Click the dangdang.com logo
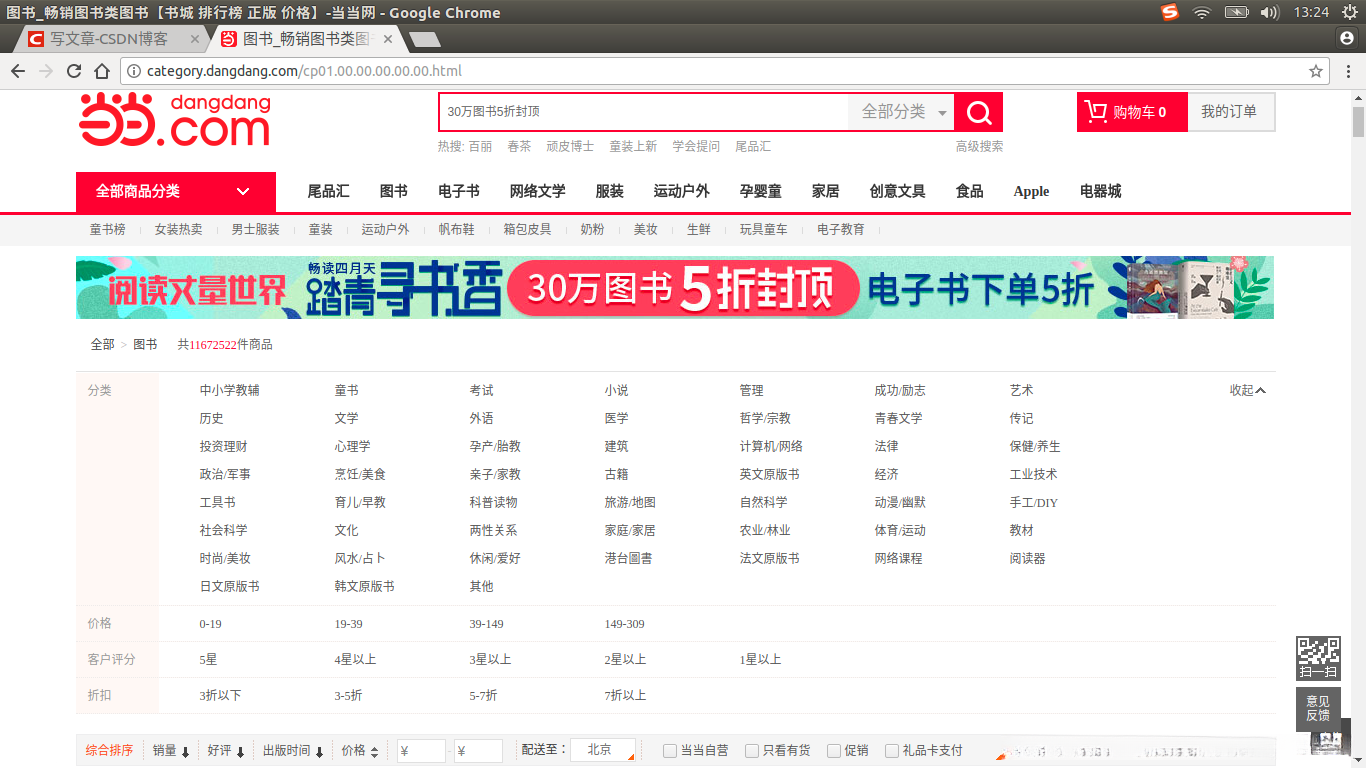This screenshot has width=1366, height=768. pyautogui.click(x=175, y=120)
